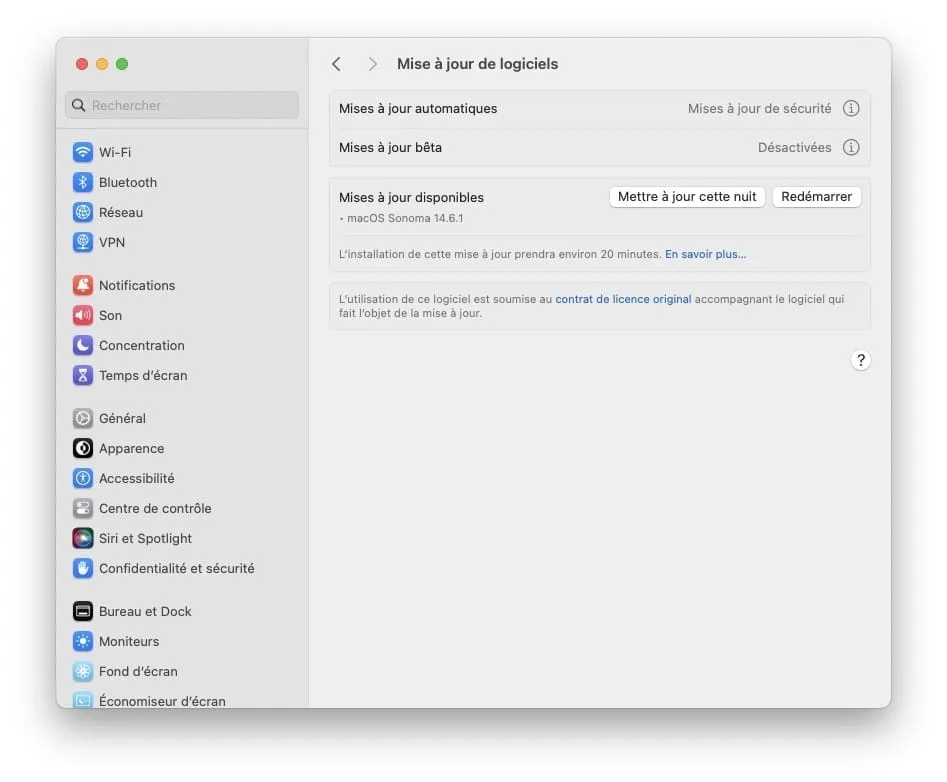
Task: Open Notifications settings
Action: [135, 285]
